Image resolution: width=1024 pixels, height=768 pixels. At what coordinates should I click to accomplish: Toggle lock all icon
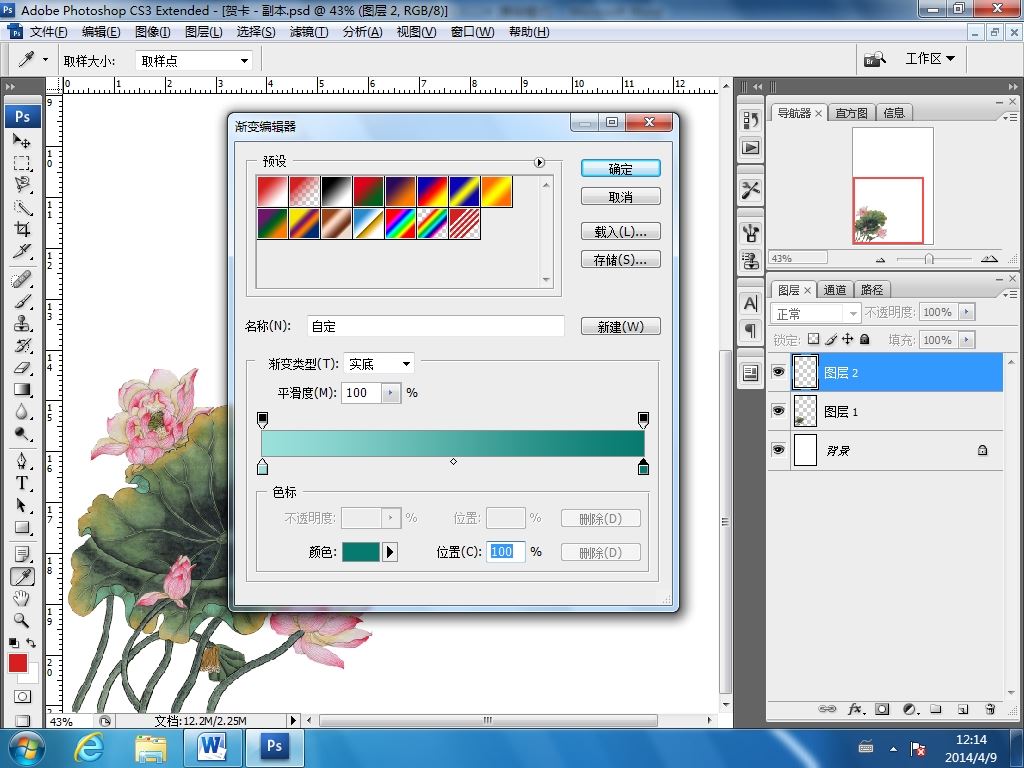click(x=865, y=339)
